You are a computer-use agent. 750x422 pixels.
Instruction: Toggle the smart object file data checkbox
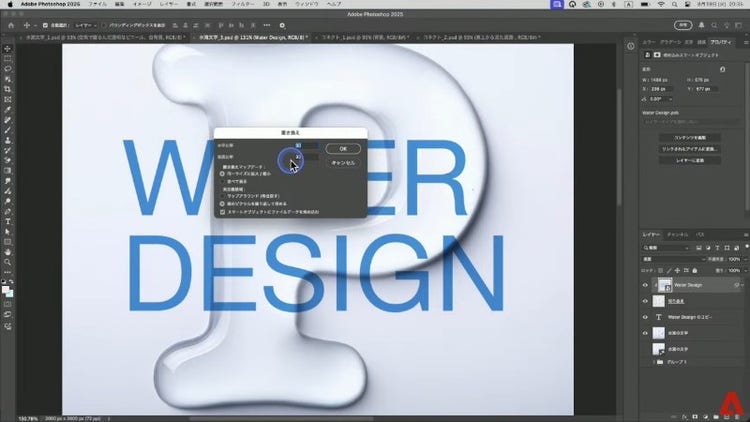pyautogui.click(x=222, y=213)
